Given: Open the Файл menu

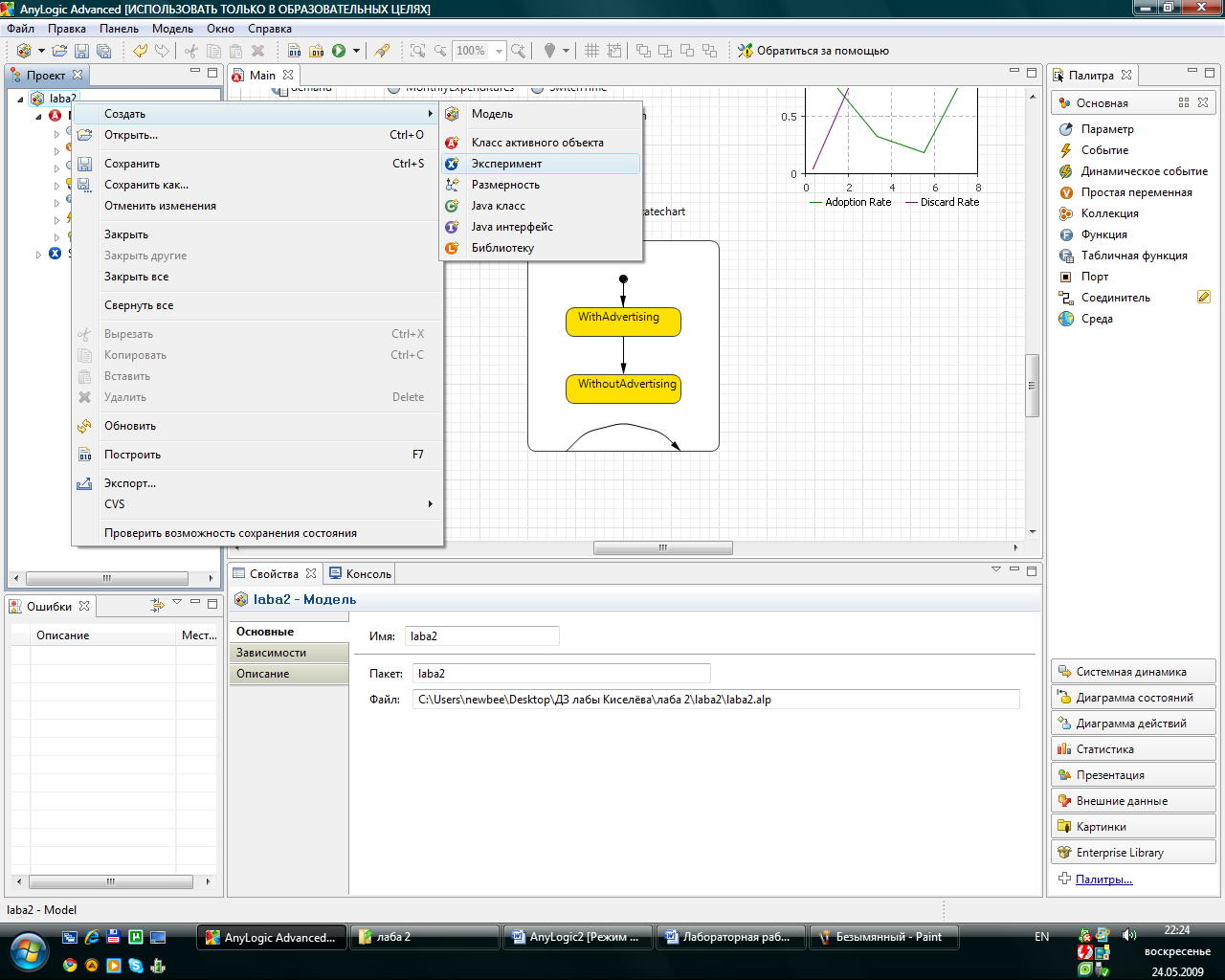Looking at the screenshot, I should point(21,29).
